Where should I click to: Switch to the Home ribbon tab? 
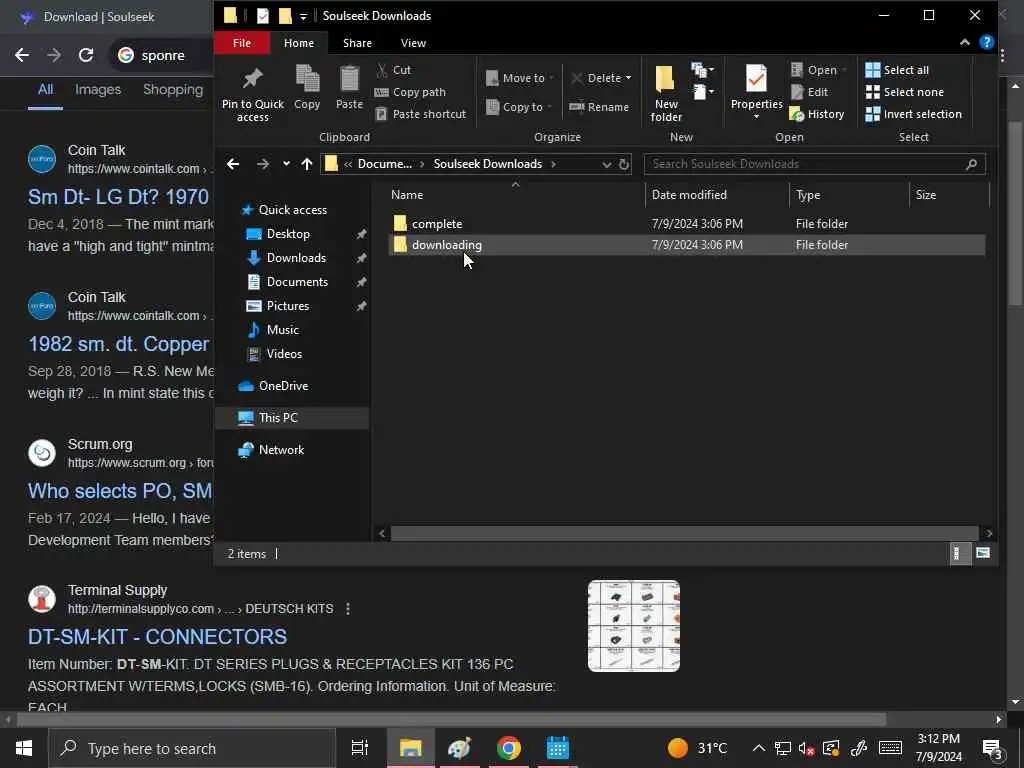[x=298, y=43]
